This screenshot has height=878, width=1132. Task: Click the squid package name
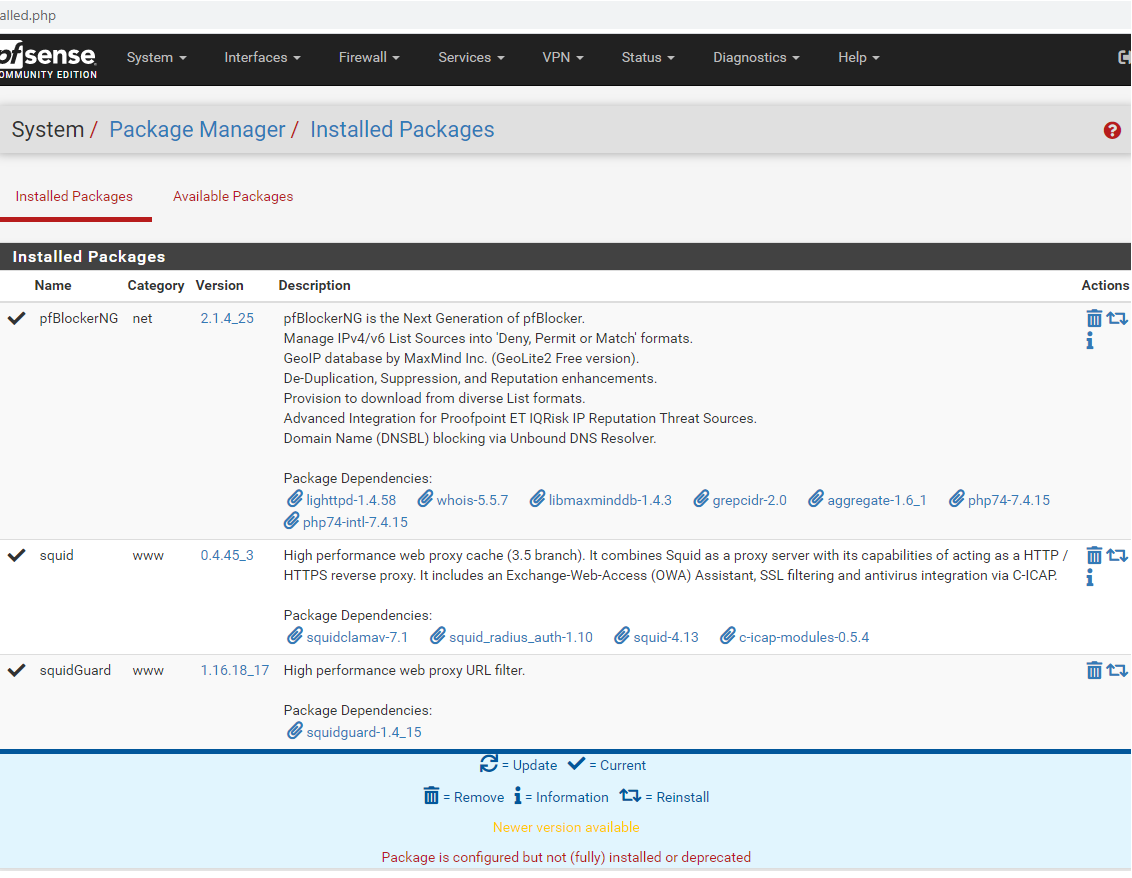pyautogui.click(x=56, y=555)
